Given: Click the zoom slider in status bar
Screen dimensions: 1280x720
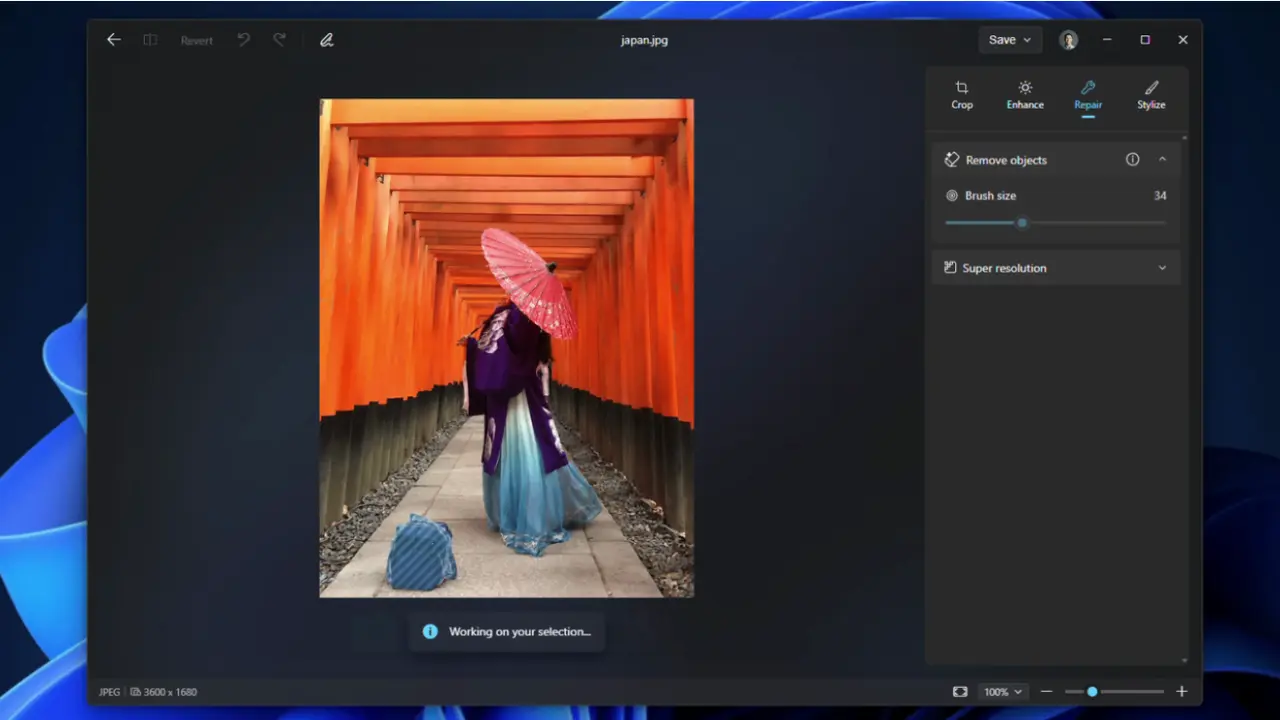Looking at the screenshot, I should [x=1114, y=691].
